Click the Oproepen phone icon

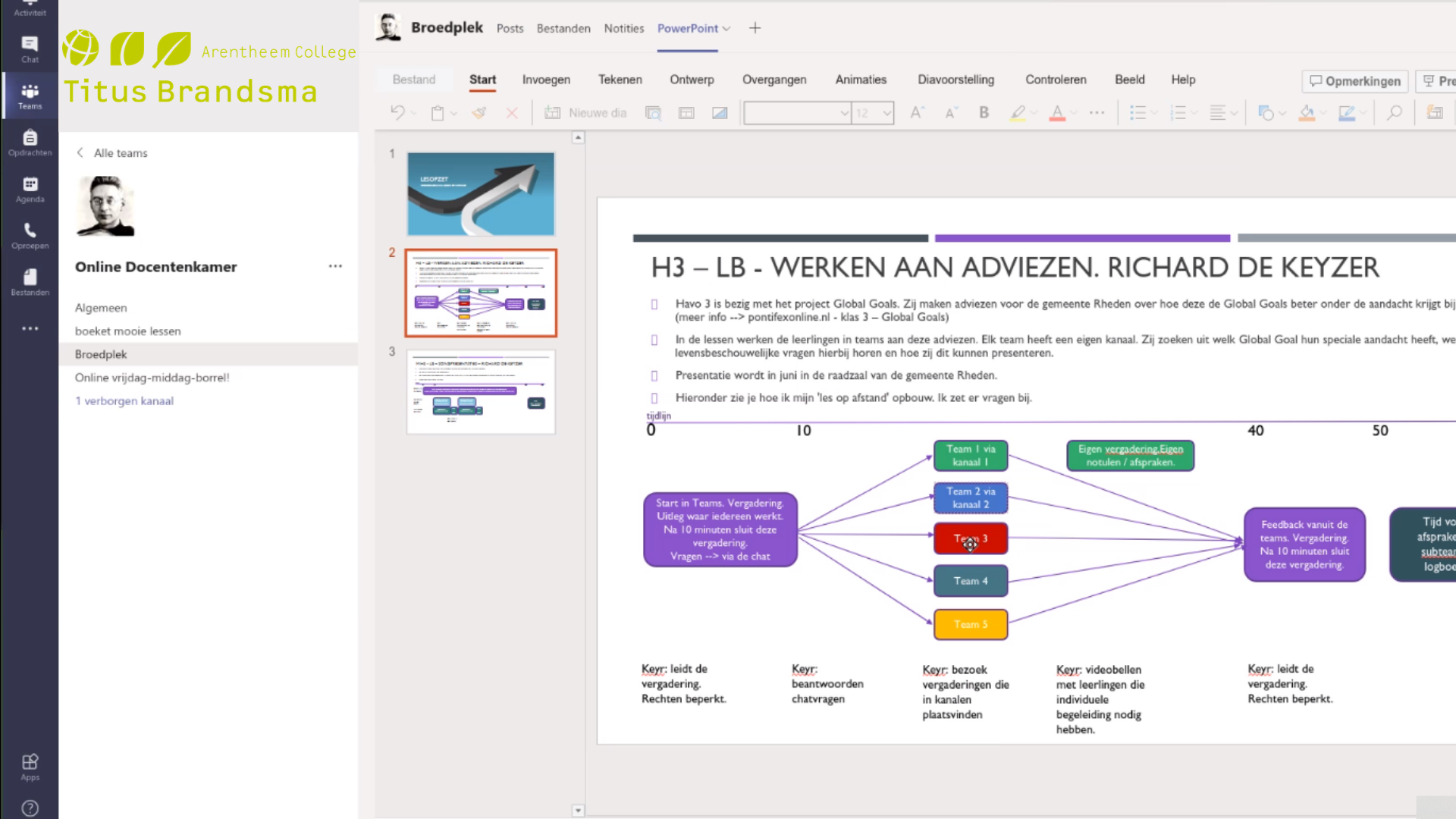tap(30, 235)
